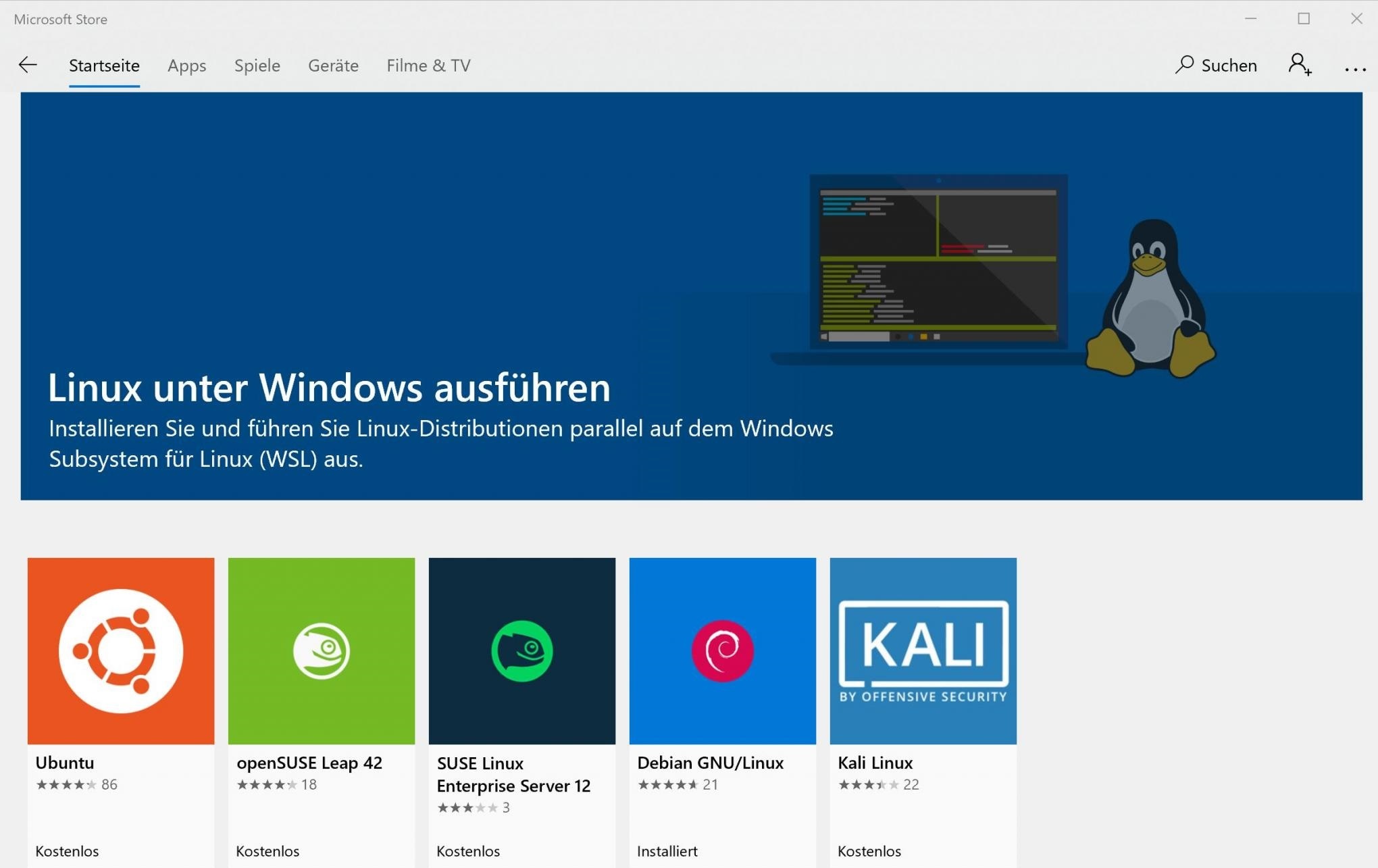Click the Suchen search button
1378x868 pixels.
coord(1216,65)
